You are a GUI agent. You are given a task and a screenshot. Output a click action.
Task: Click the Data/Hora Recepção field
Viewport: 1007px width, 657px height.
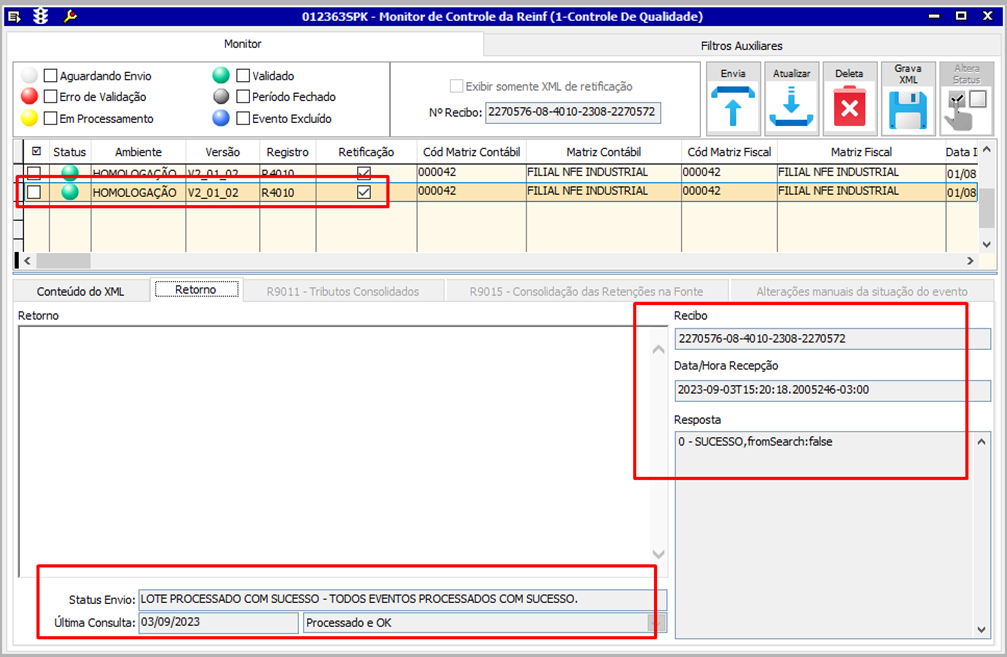coord(832,390)
